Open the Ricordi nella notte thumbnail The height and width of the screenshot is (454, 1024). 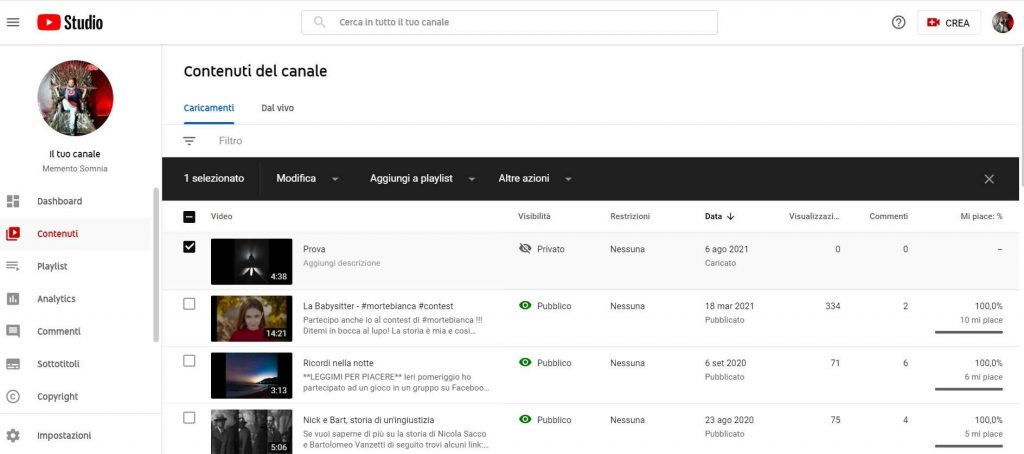[251, 375]
